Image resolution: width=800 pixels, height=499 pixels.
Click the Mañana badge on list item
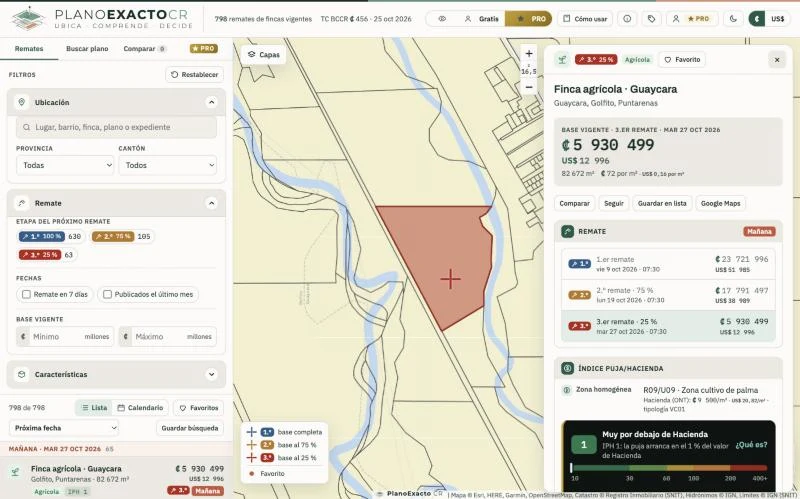(x=208, y=491)
